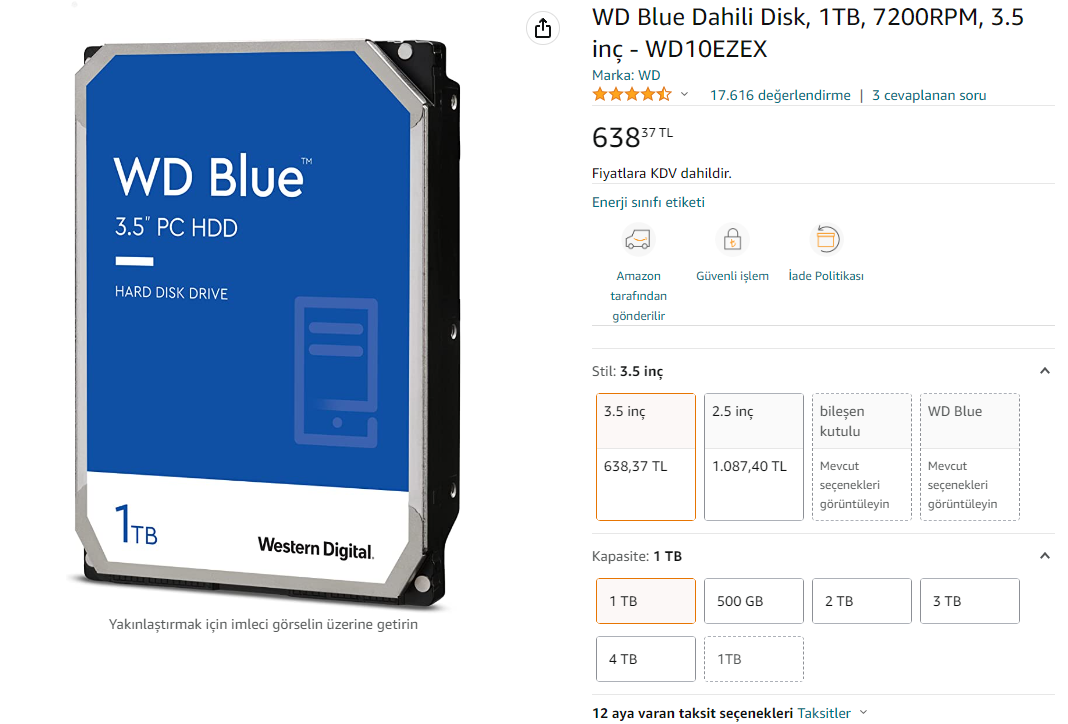Collapse the Kapasite section chevron
The image size is (1068, 724).
point(1044,556)
